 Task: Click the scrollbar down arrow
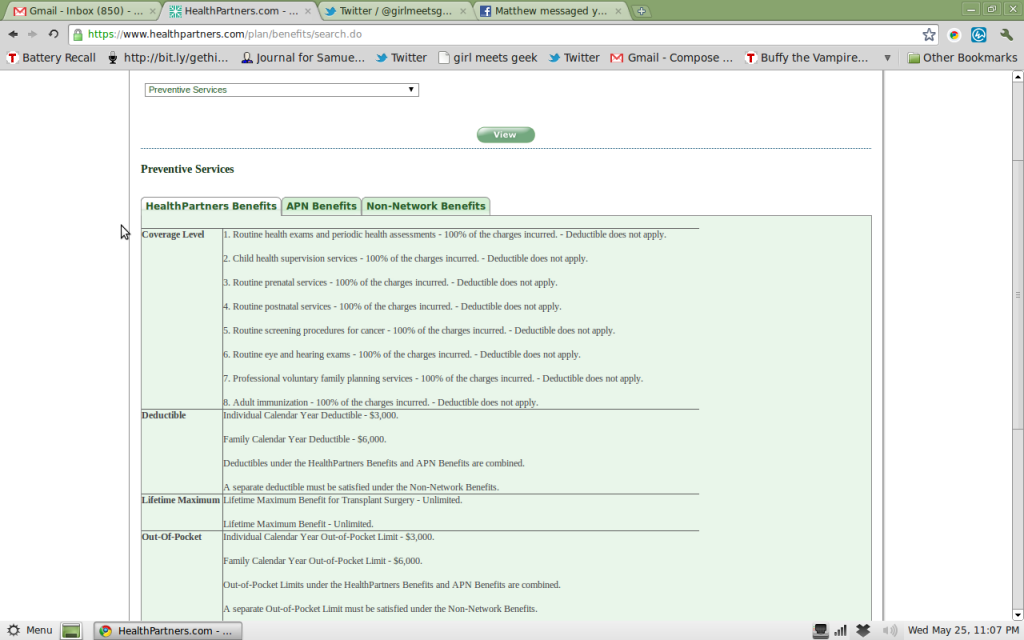point(1017,615)
